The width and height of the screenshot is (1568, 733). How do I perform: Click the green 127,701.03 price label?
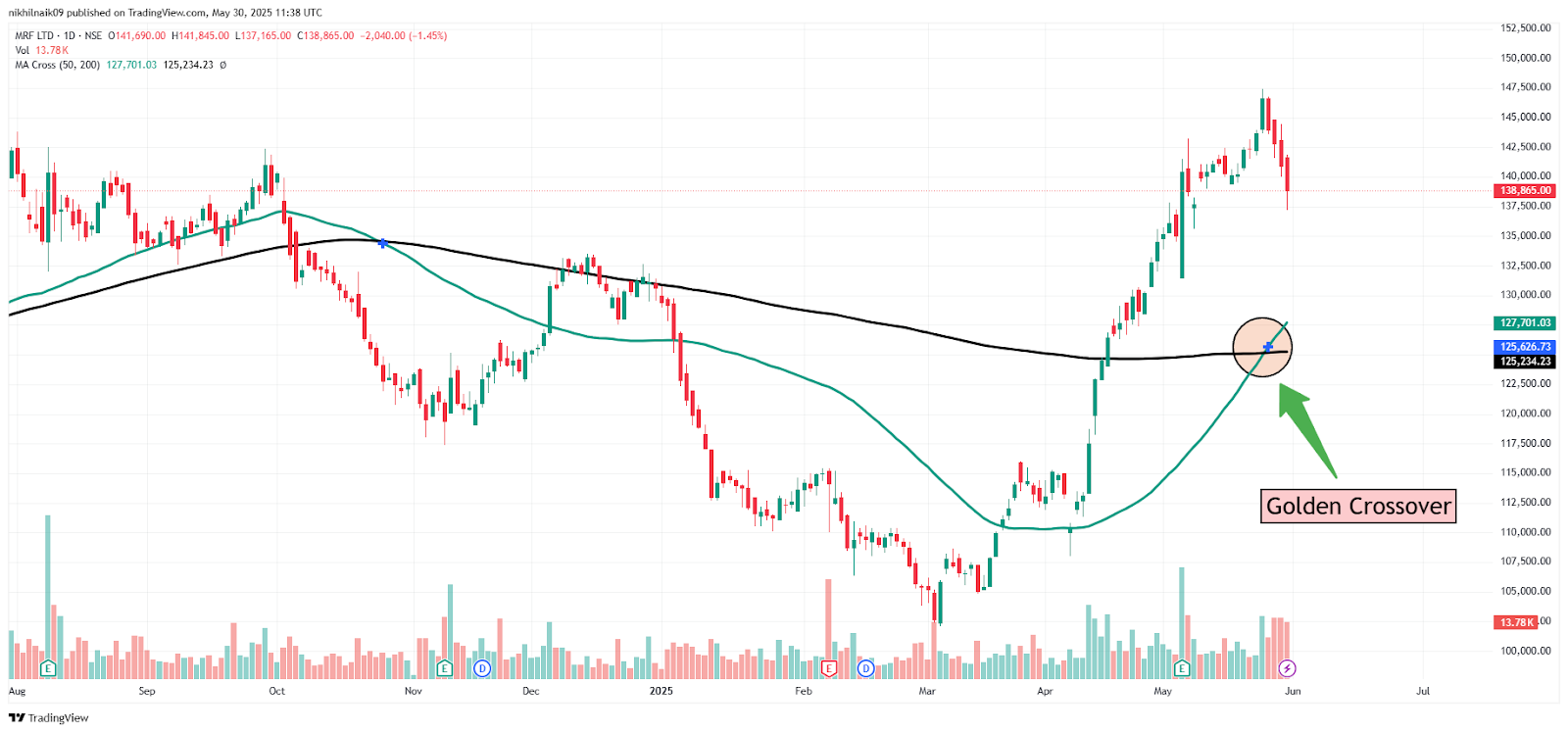click(1526, 323)
